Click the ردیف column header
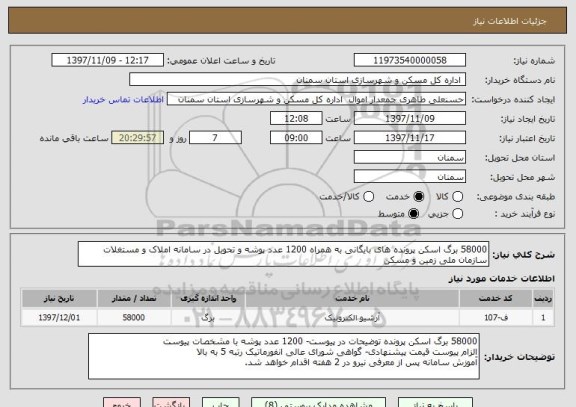 [543, 298]
